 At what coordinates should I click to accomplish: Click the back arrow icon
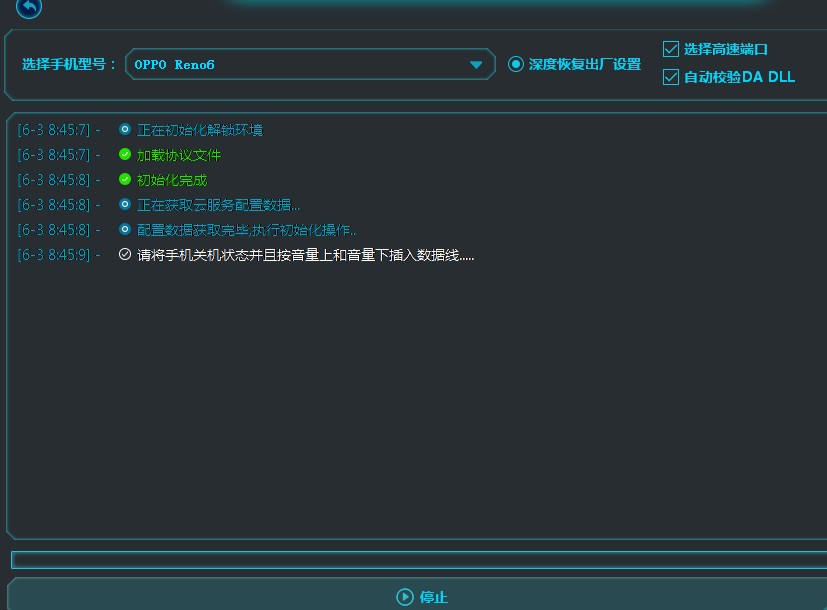pyautogui.click(x=29, y=7)
